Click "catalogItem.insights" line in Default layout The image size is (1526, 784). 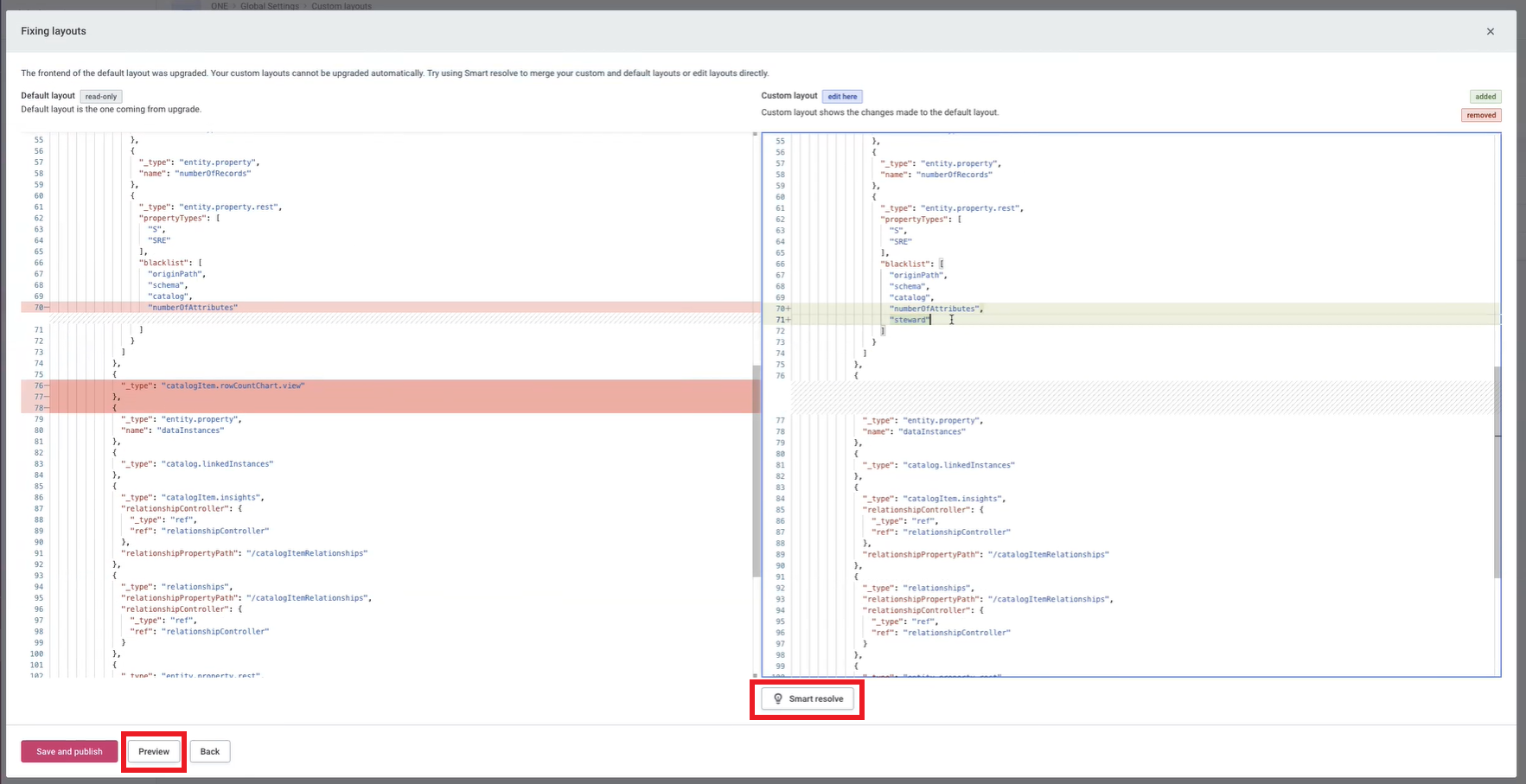[x=212, y=498]
